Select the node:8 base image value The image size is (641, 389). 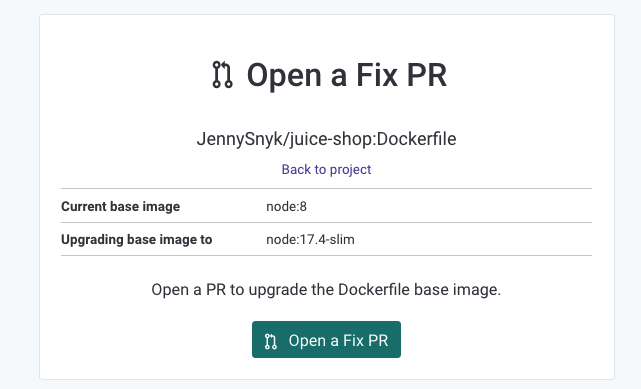coord(286,206)
